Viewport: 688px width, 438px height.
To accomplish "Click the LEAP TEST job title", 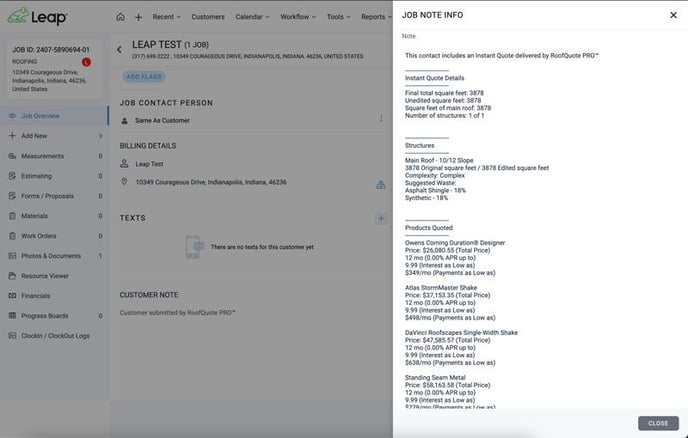I will click(157, 45).
